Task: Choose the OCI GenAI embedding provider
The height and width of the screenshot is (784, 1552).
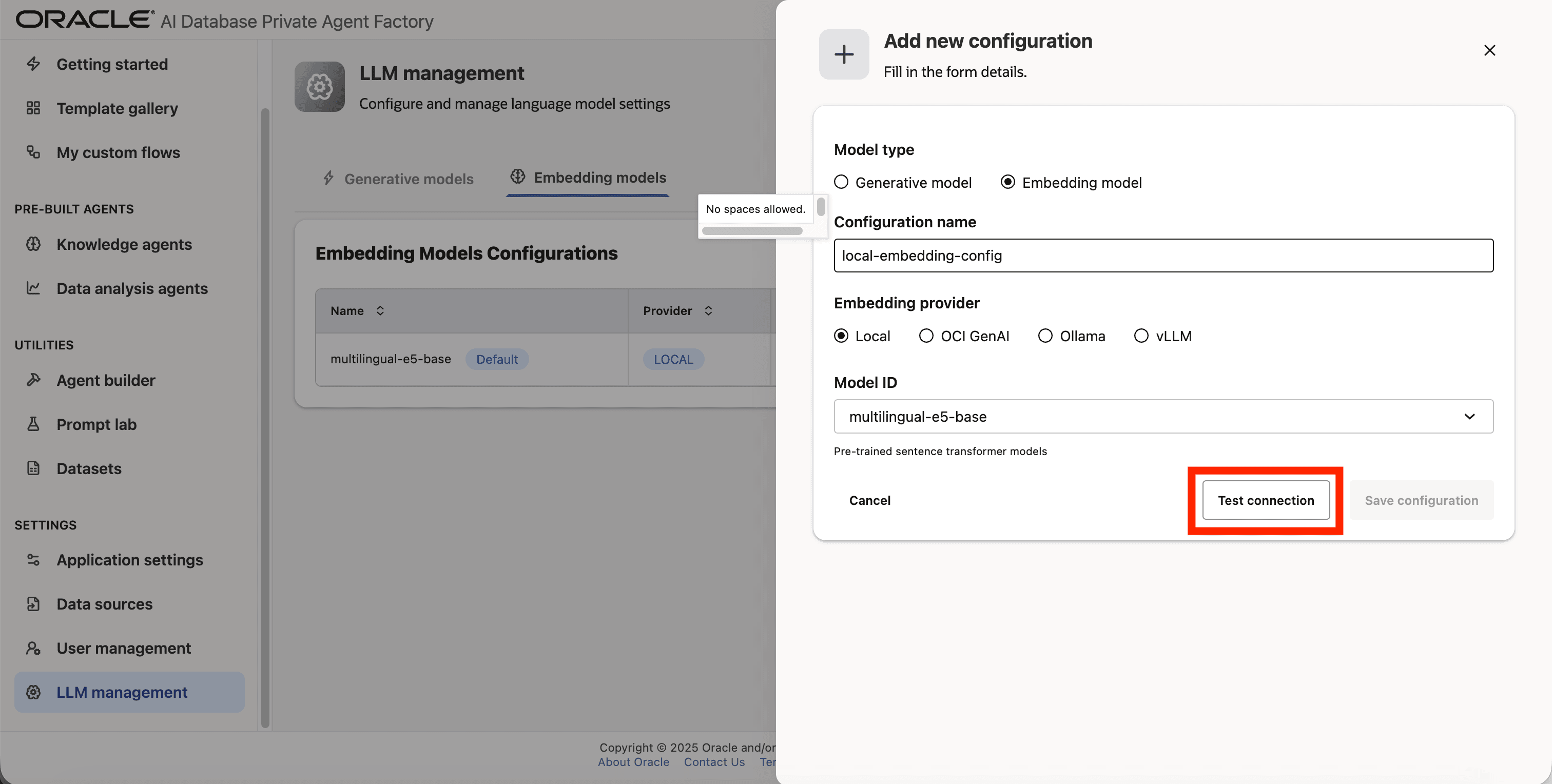Action: (926, 336)
